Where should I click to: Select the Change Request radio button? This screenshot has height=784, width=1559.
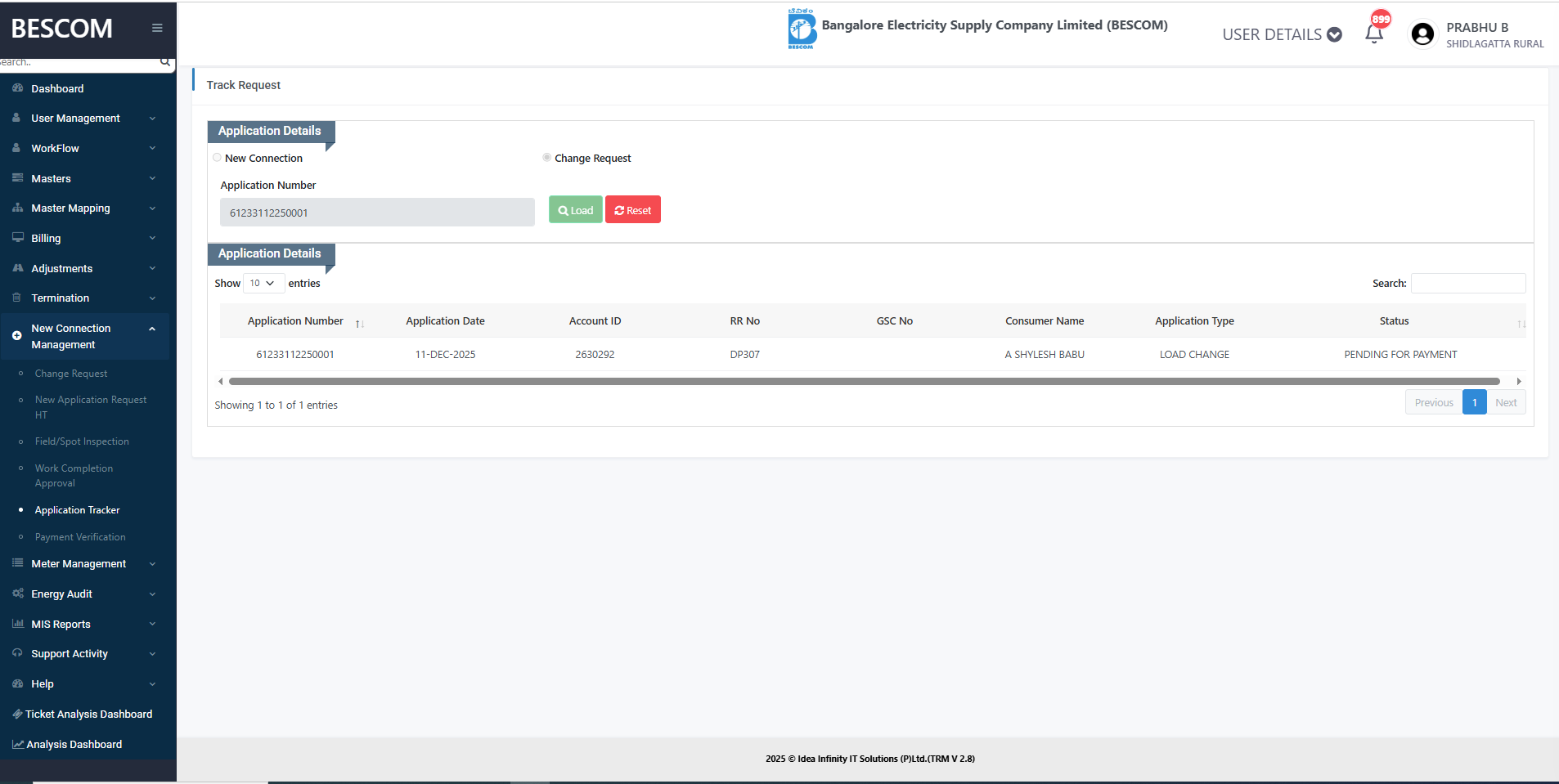(x=546, y=158)
